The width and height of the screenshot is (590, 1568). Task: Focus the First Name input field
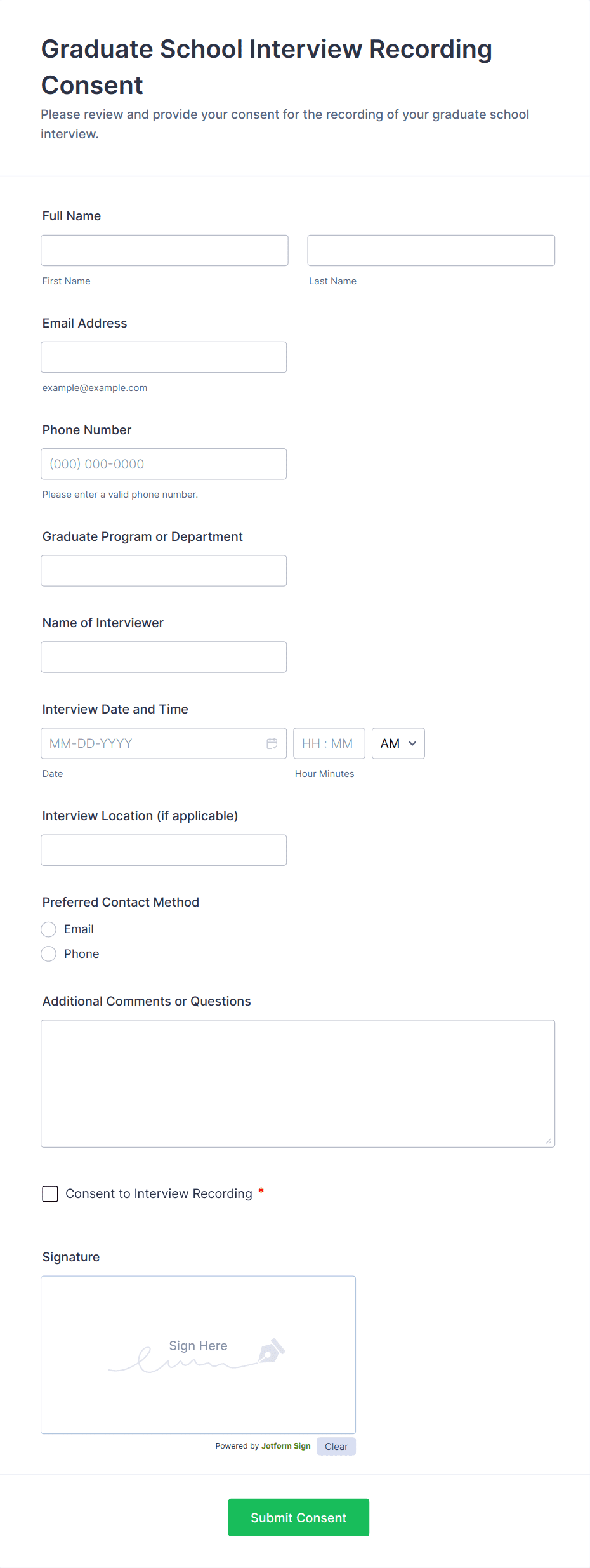click(x=164, y=251)
